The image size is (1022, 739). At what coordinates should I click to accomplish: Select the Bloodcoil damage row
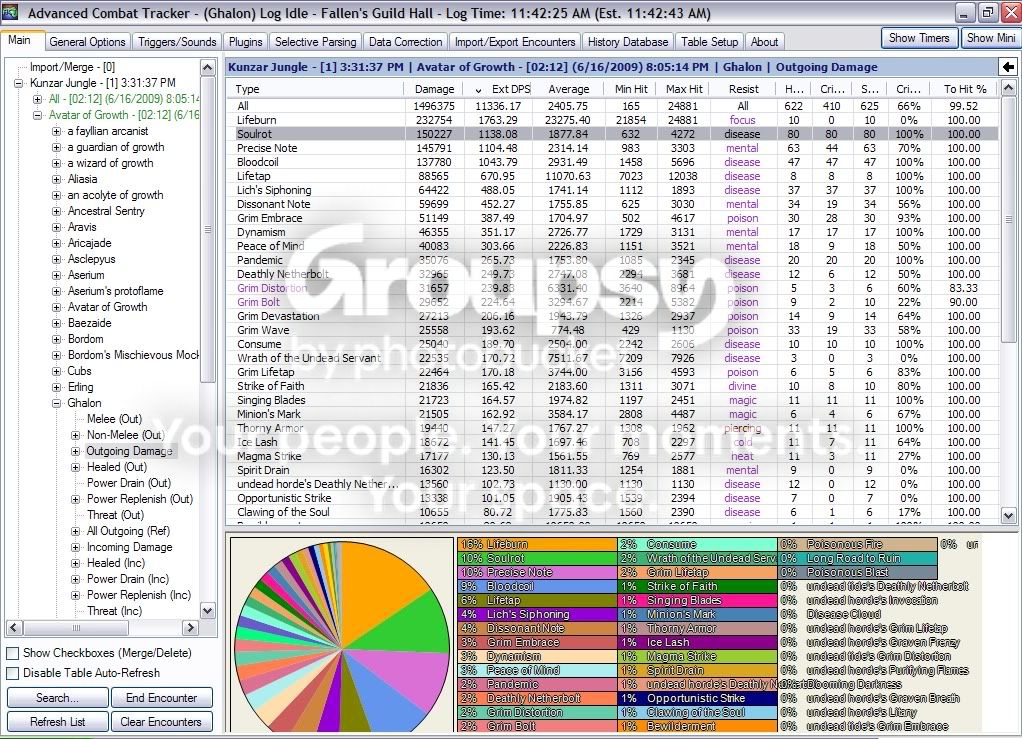coord(613,162)
